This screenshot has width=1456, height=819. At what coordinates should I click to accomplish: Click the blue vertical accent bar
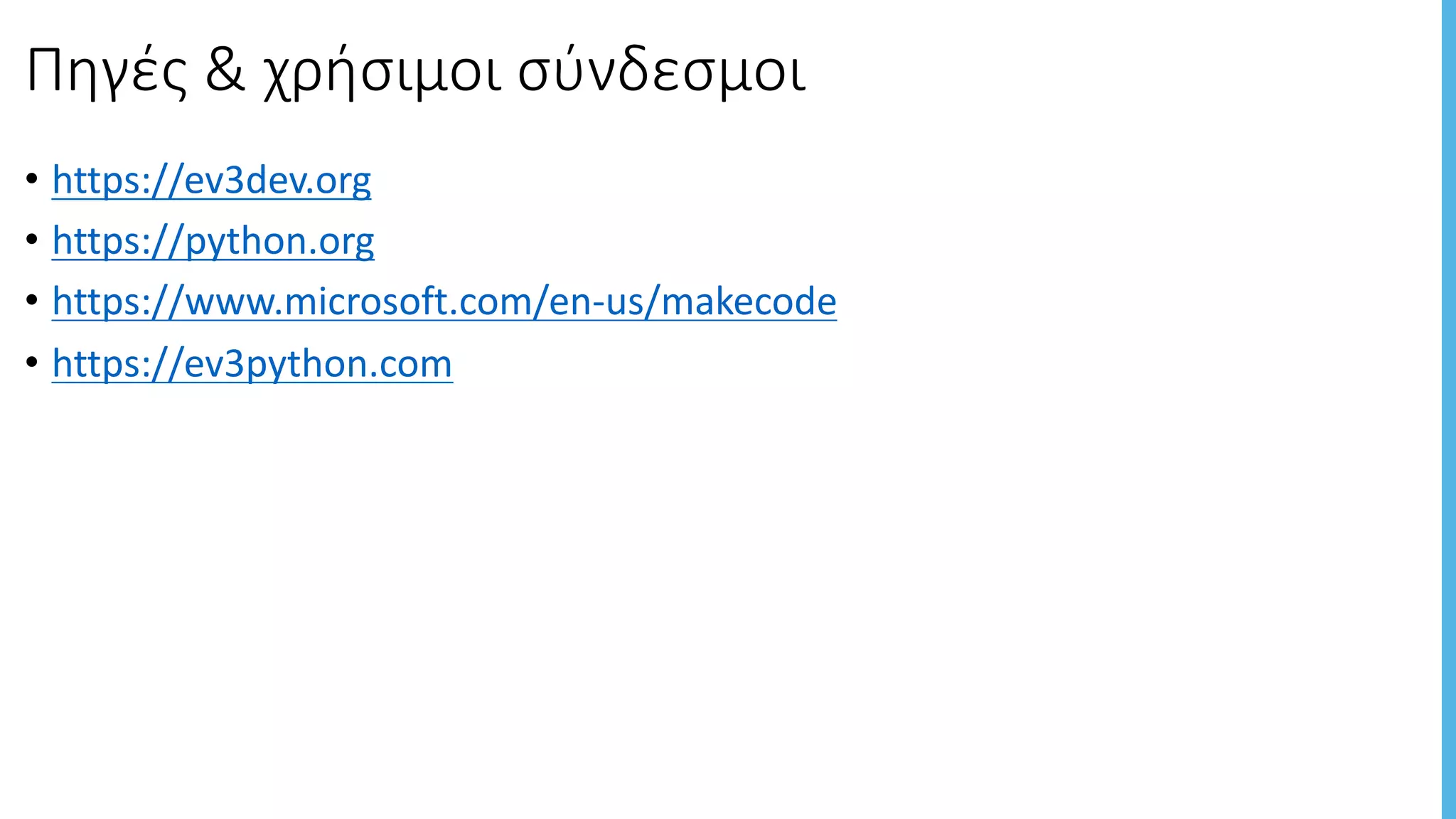[1449, 409]
